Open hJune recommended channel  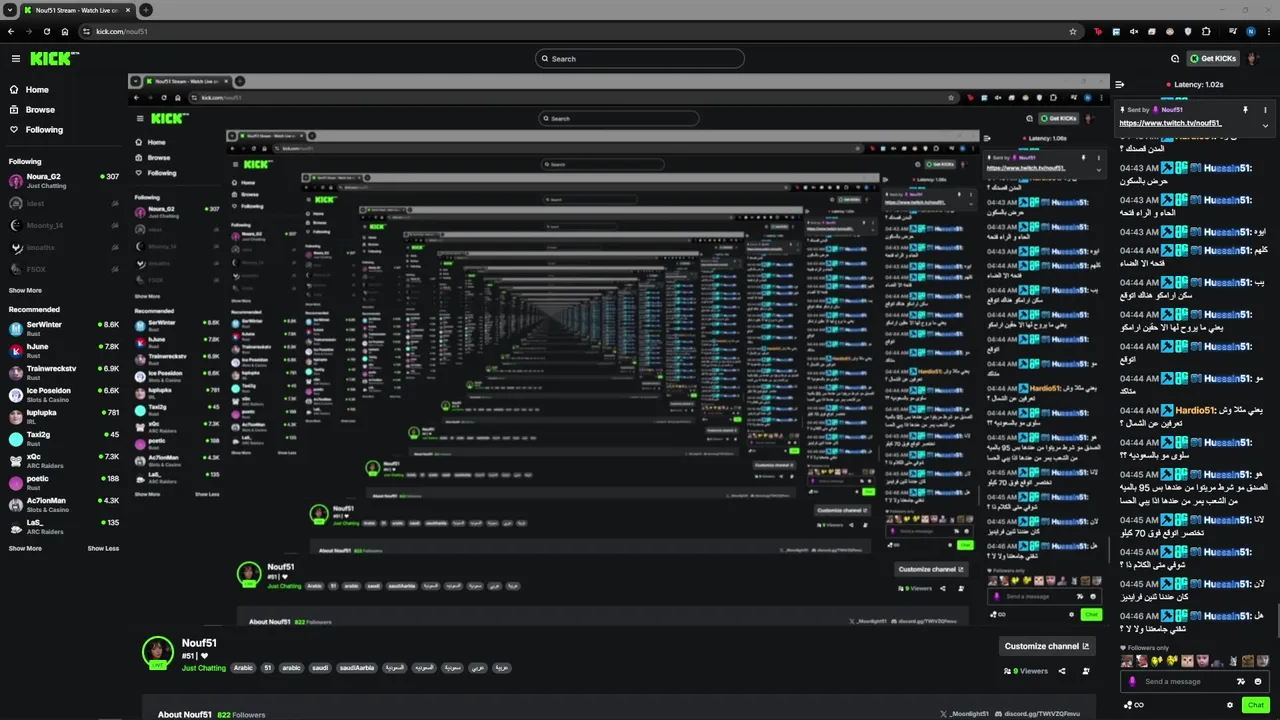(x=62, y=350)
